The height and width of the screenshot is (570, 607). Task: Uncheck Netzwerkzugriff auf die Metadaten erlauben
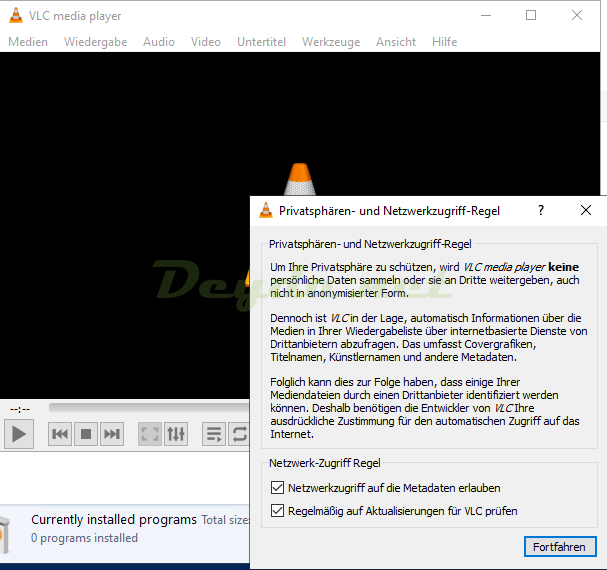pos(278,488)
